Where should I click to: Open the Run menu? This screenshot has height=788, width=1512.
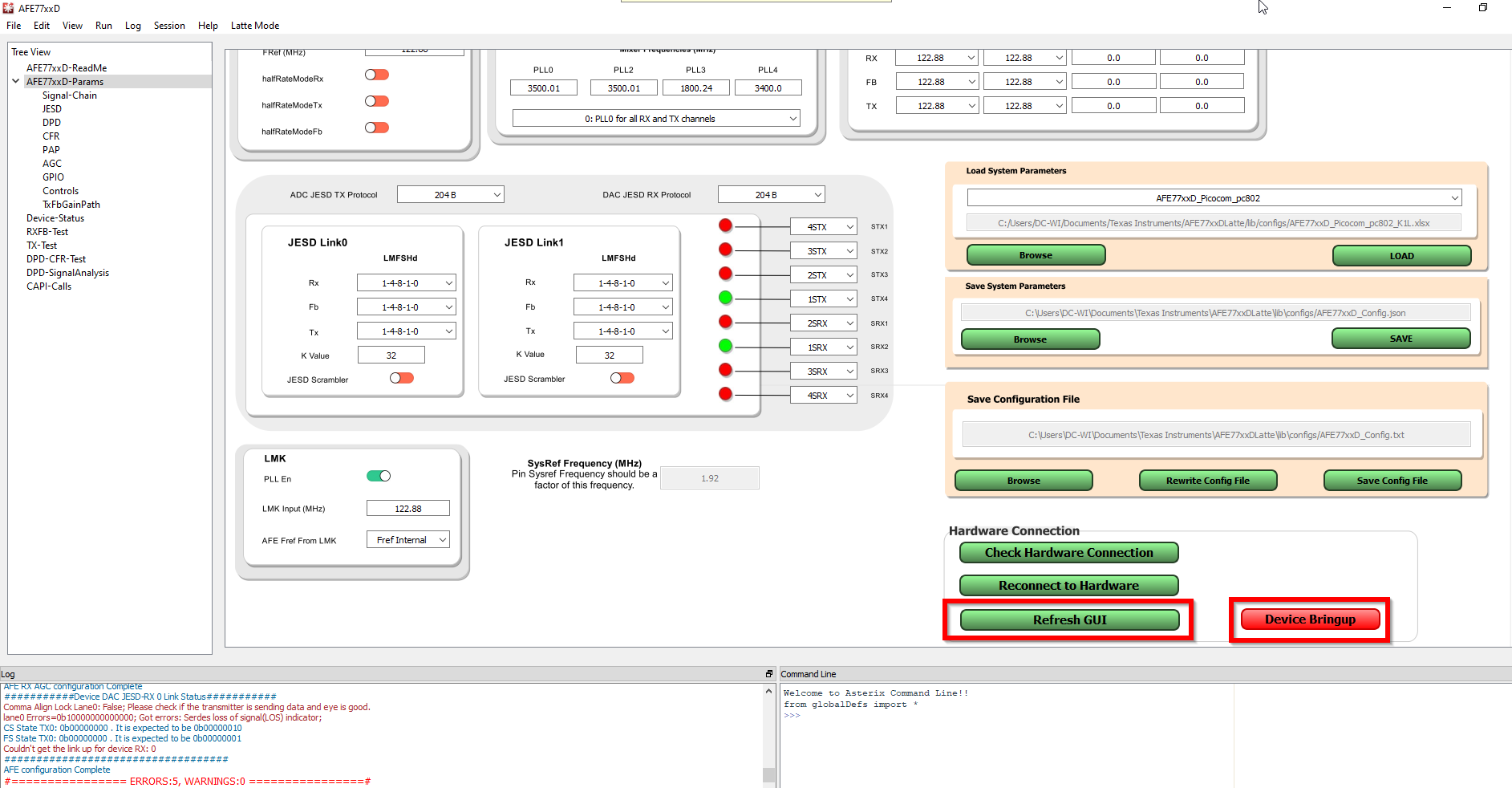click(103, 26)
